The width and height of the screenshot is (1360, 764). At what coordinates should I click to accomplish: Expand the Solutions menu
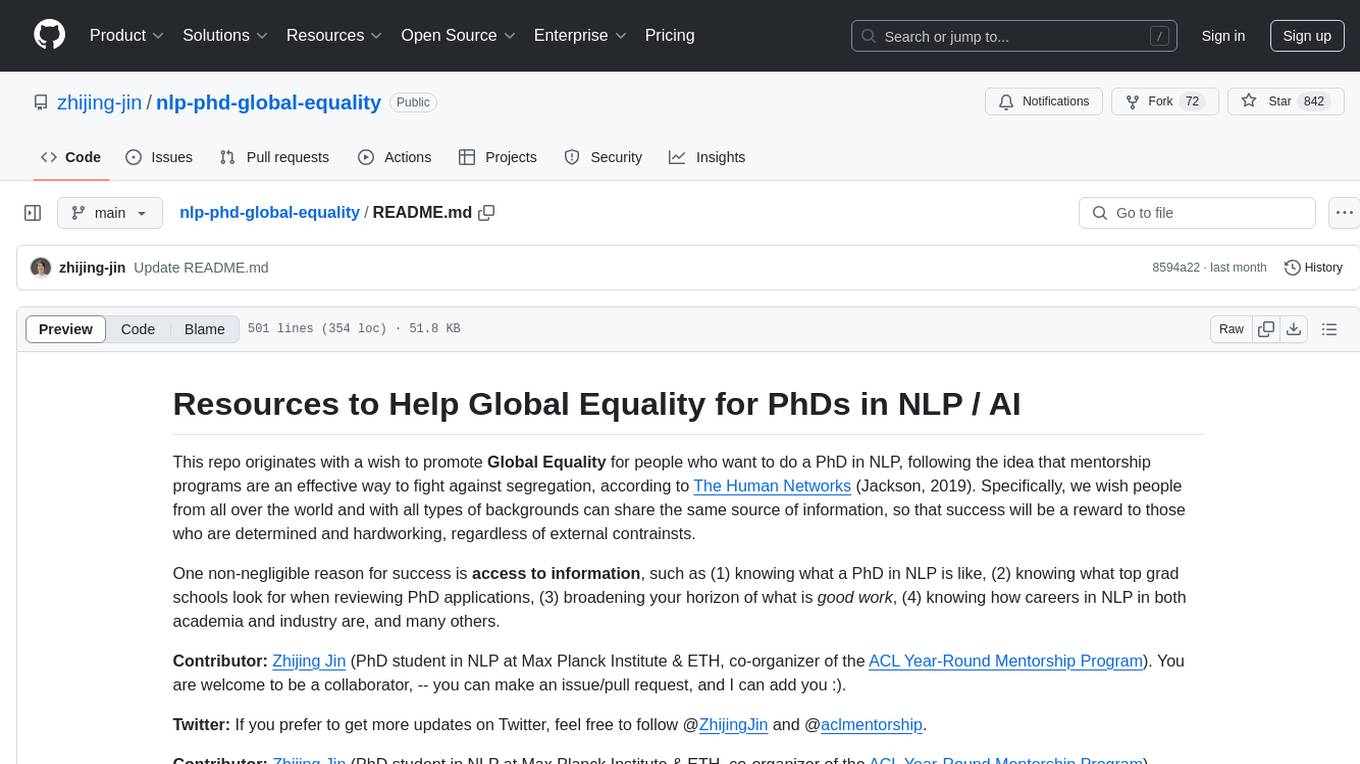tap(225, 35)
